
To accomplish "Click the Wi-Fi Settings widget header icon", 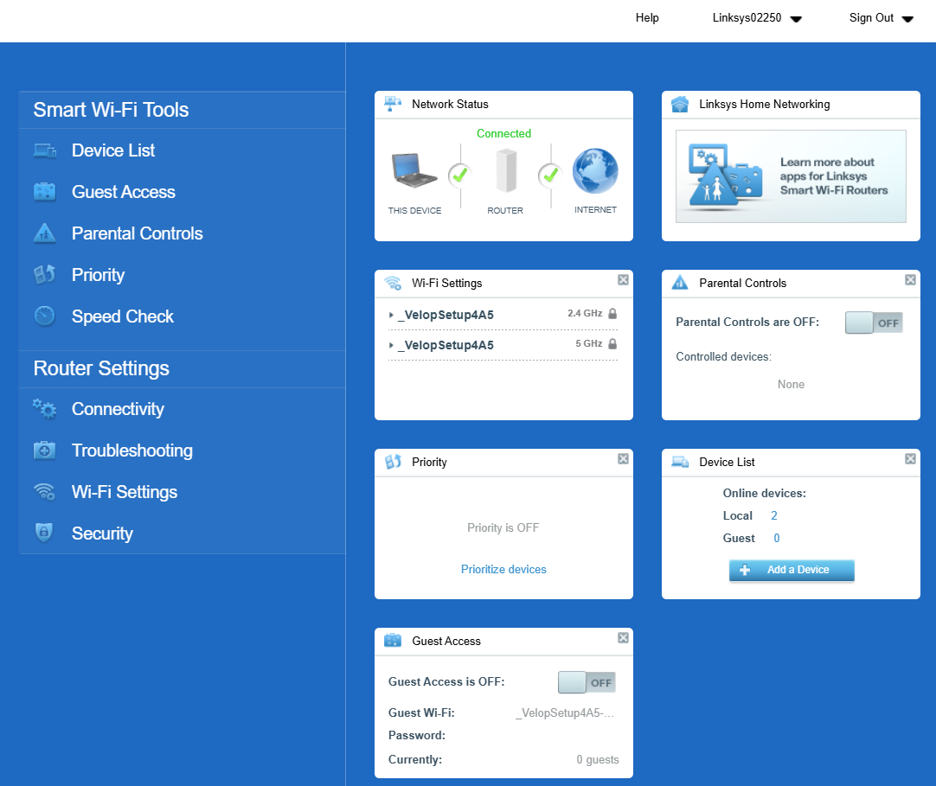I will tap(393, 283).
